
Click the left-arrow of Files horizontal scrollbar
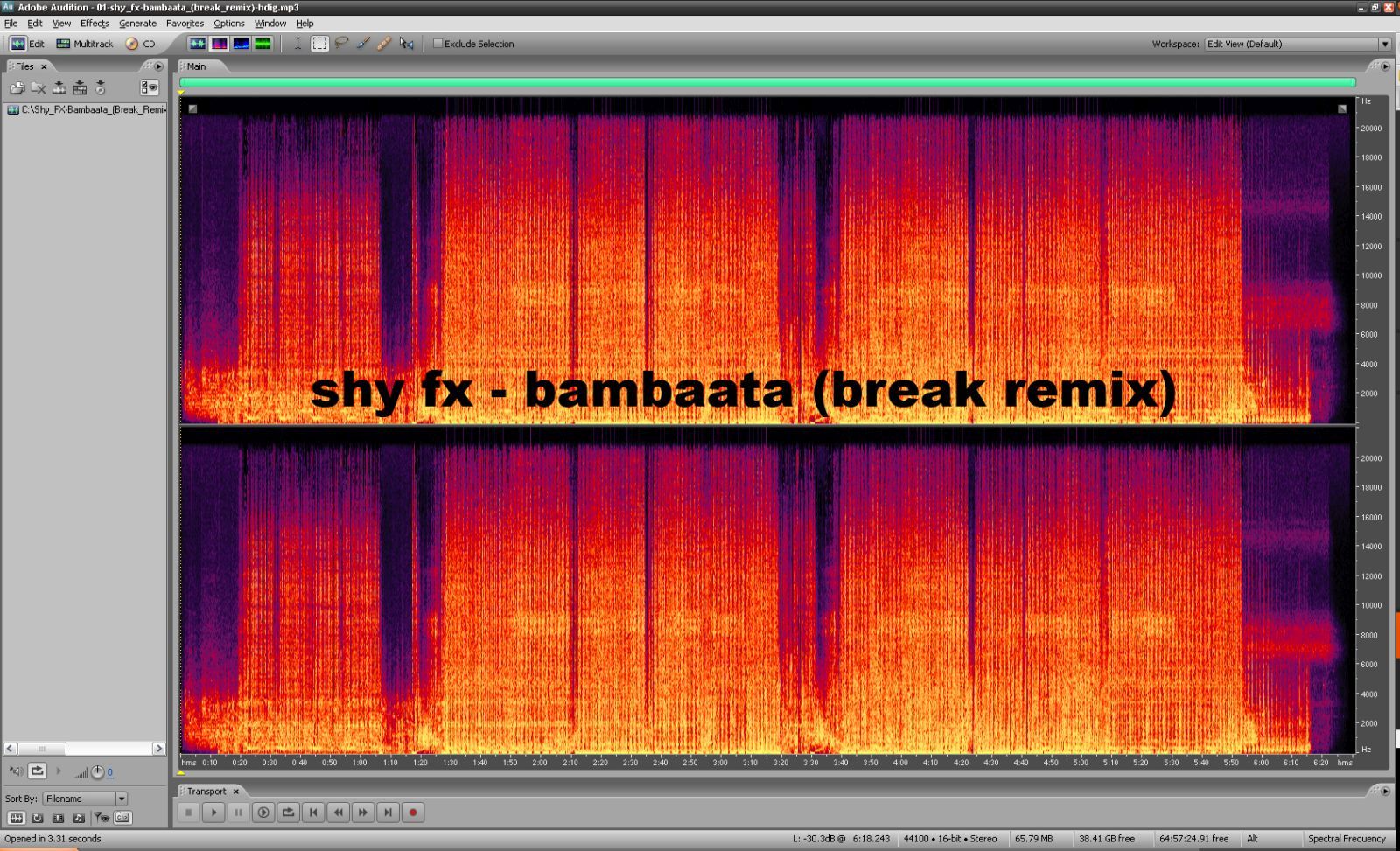[x=10, y=749]
